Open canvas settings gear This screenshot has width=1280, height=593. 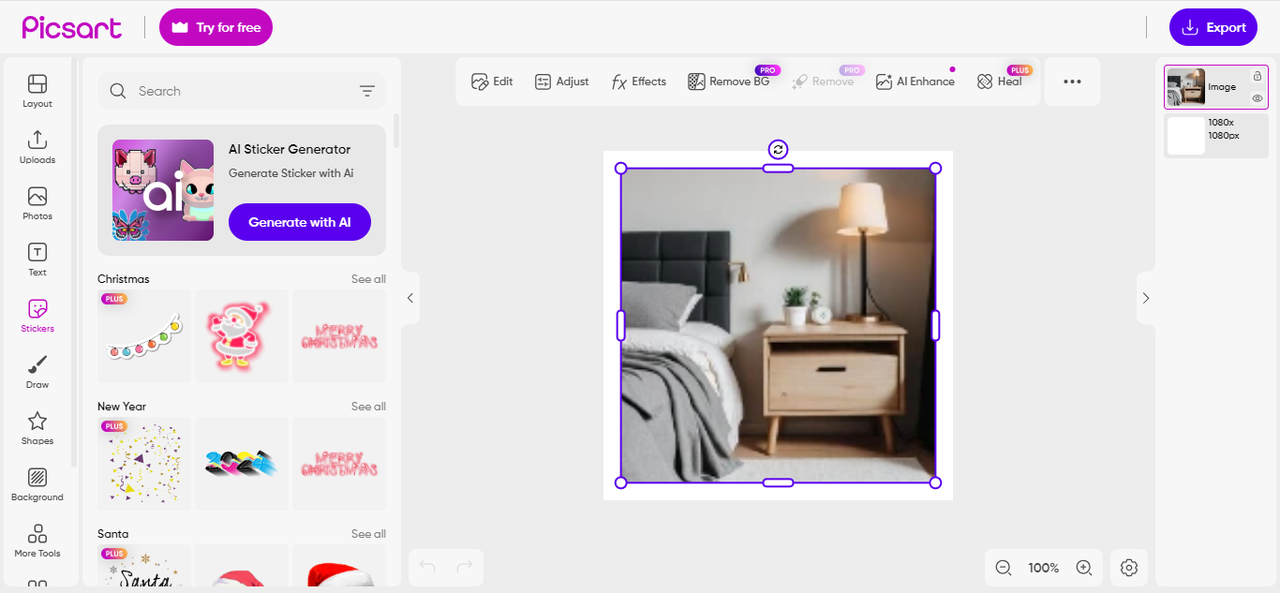1129,567
